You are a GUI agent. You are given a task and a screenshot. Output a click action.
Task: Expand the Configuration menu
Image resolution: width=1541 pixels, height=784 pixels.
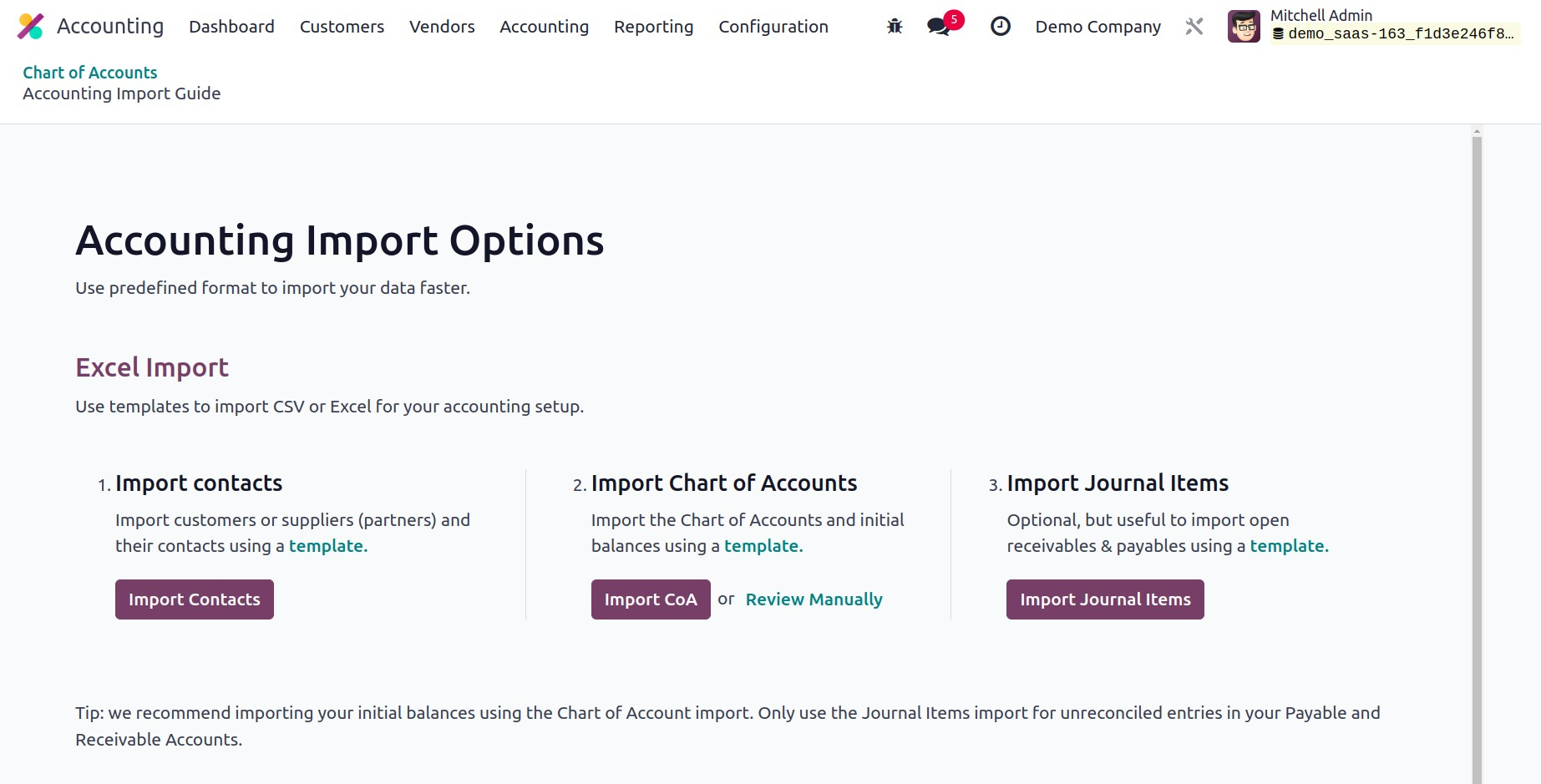coord(773,27)
